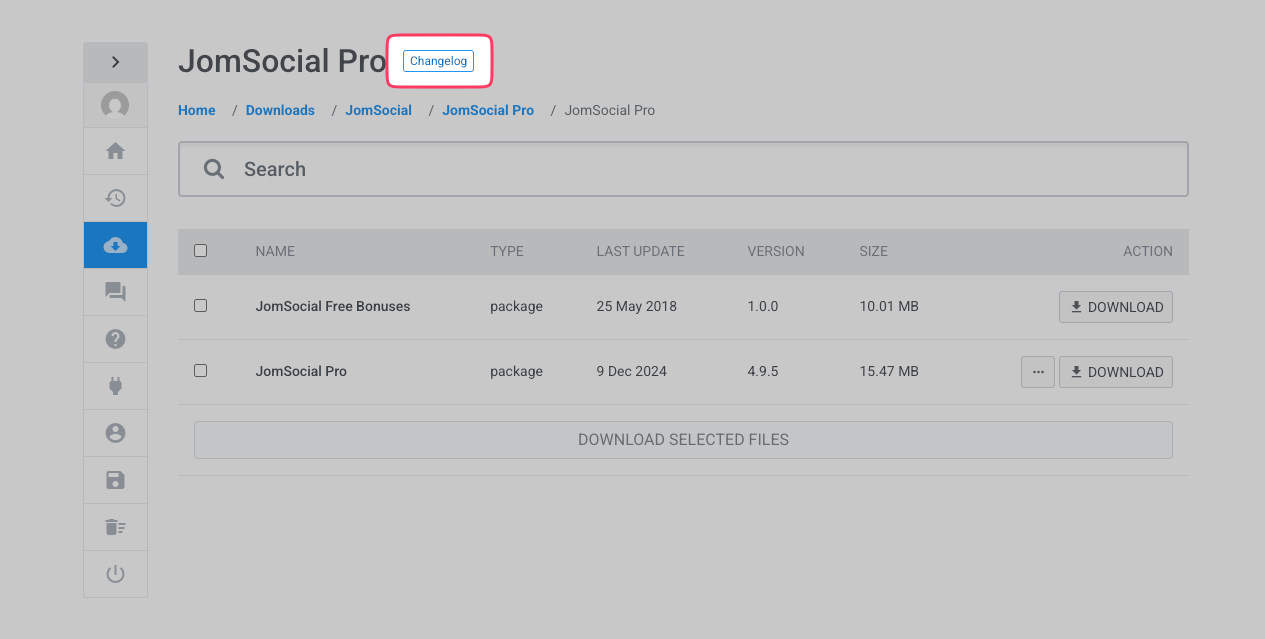Follow the Downloads breadcrumb link
The height and width of the screenshot is (639, 1265).
[280, 110]
